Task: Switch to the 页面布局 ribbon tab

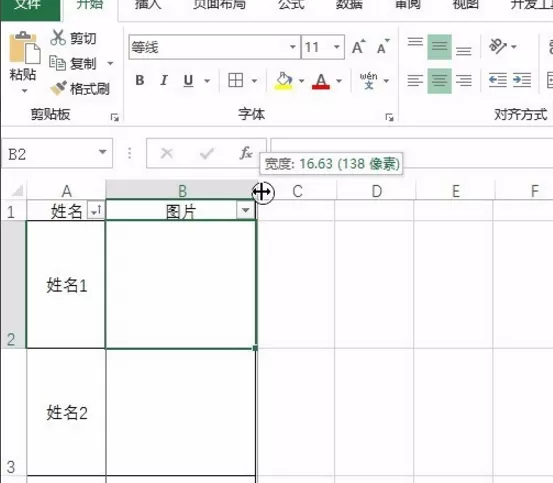Action: click(219, 5)
